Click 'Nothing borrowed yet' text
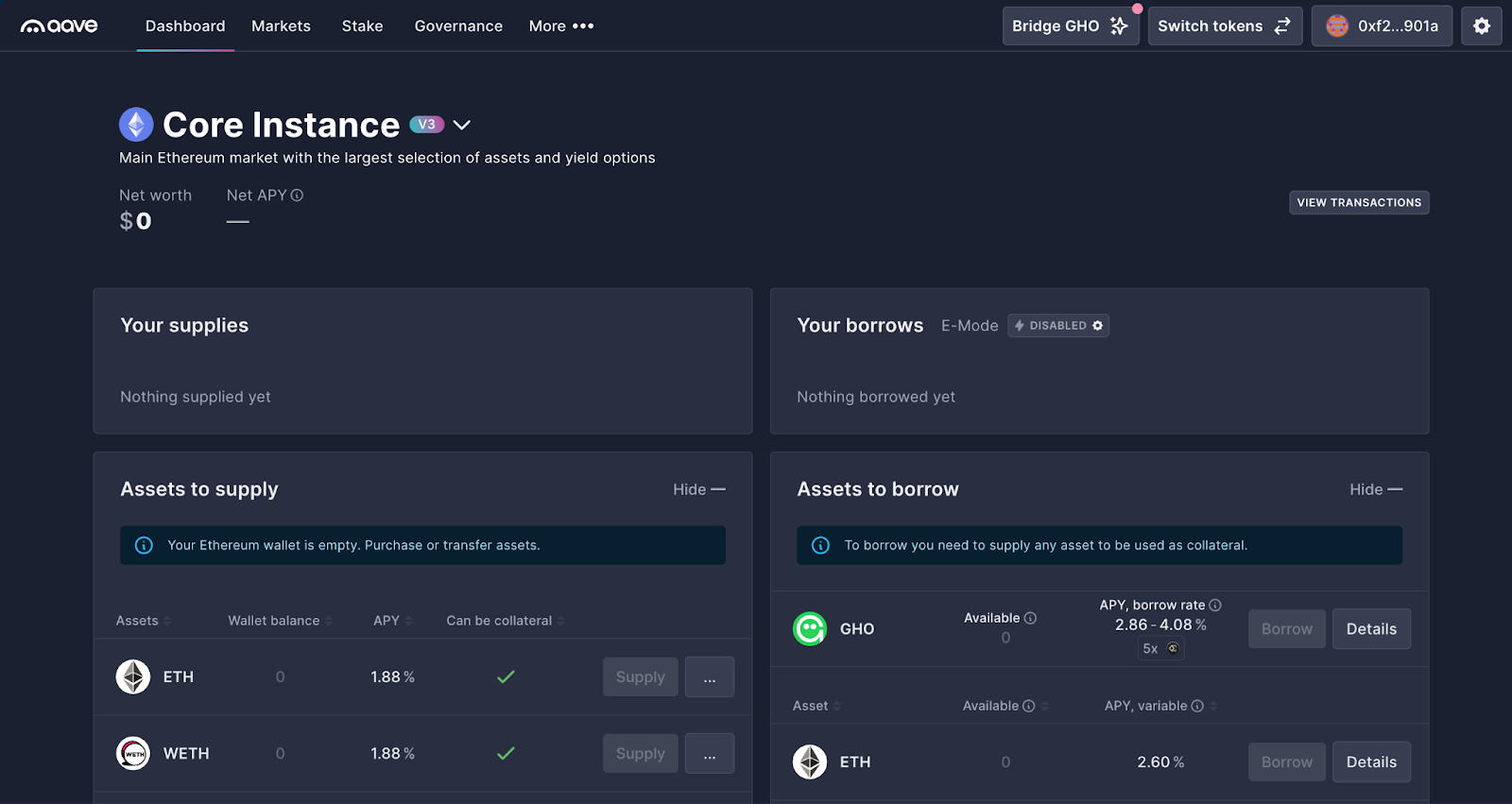Screen dimensions: 1512x804 tap(876, 397)
